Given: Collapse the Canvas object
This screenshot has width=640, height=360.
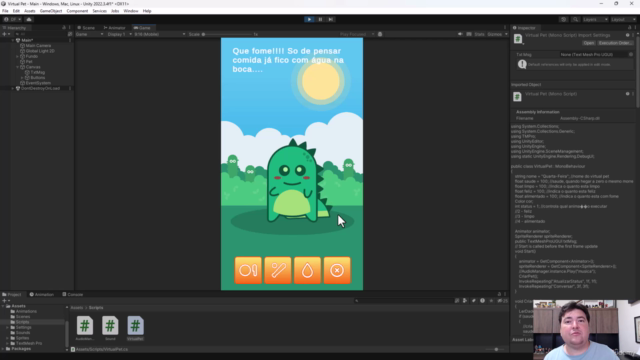Looking at the screenshot, I should (x=18, y=67).
